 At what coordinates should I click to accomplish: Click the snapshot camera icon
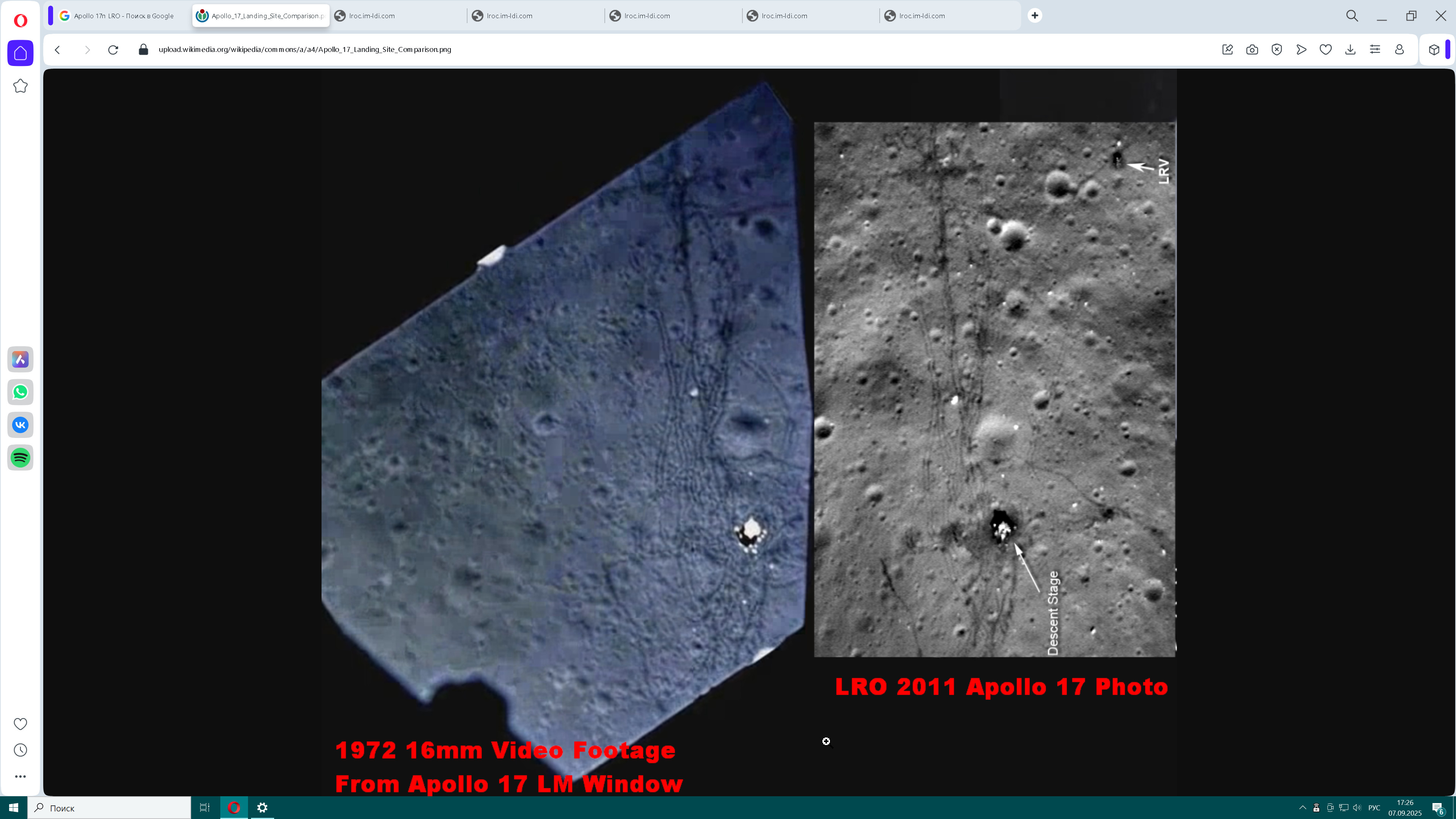[x=1252, y=50]
